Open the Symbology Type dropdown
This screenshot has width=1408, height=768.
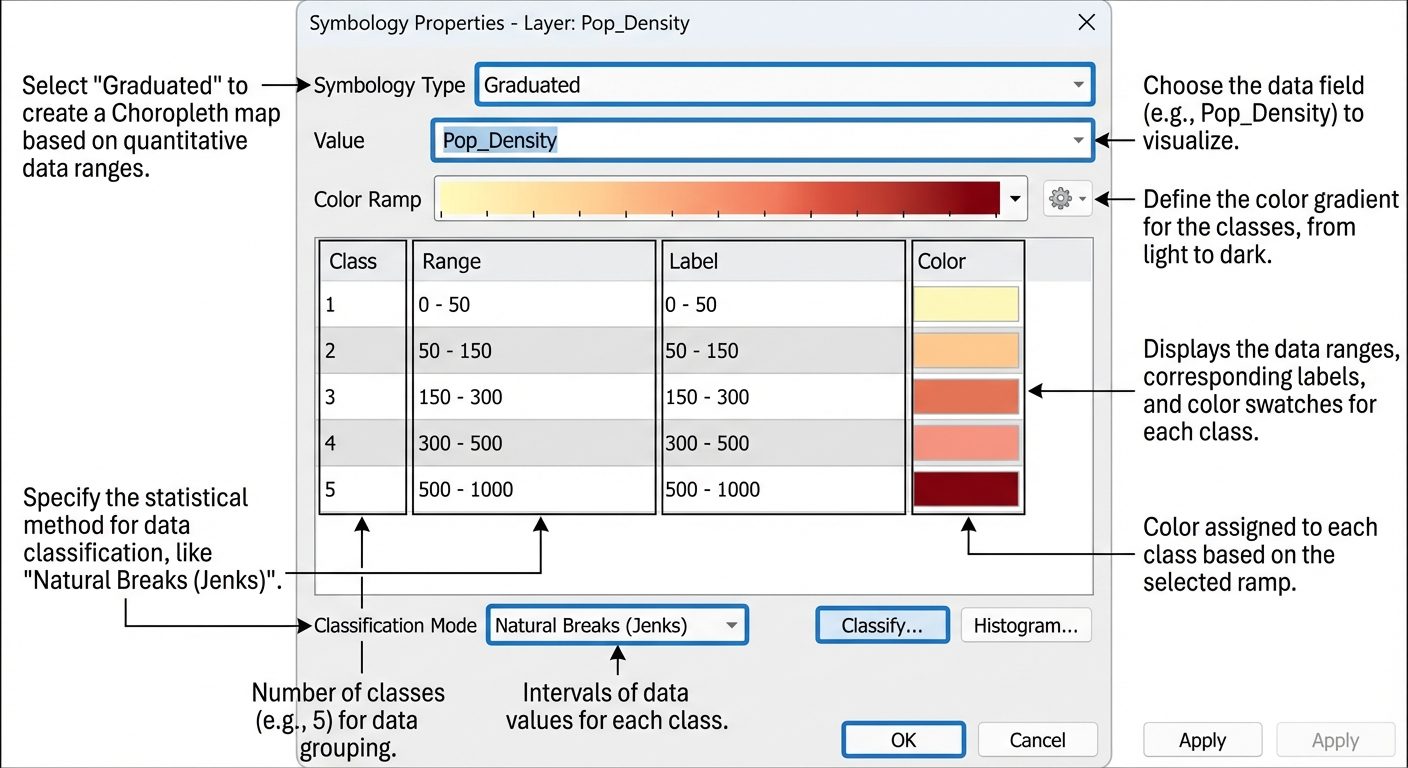point(1081,85)
